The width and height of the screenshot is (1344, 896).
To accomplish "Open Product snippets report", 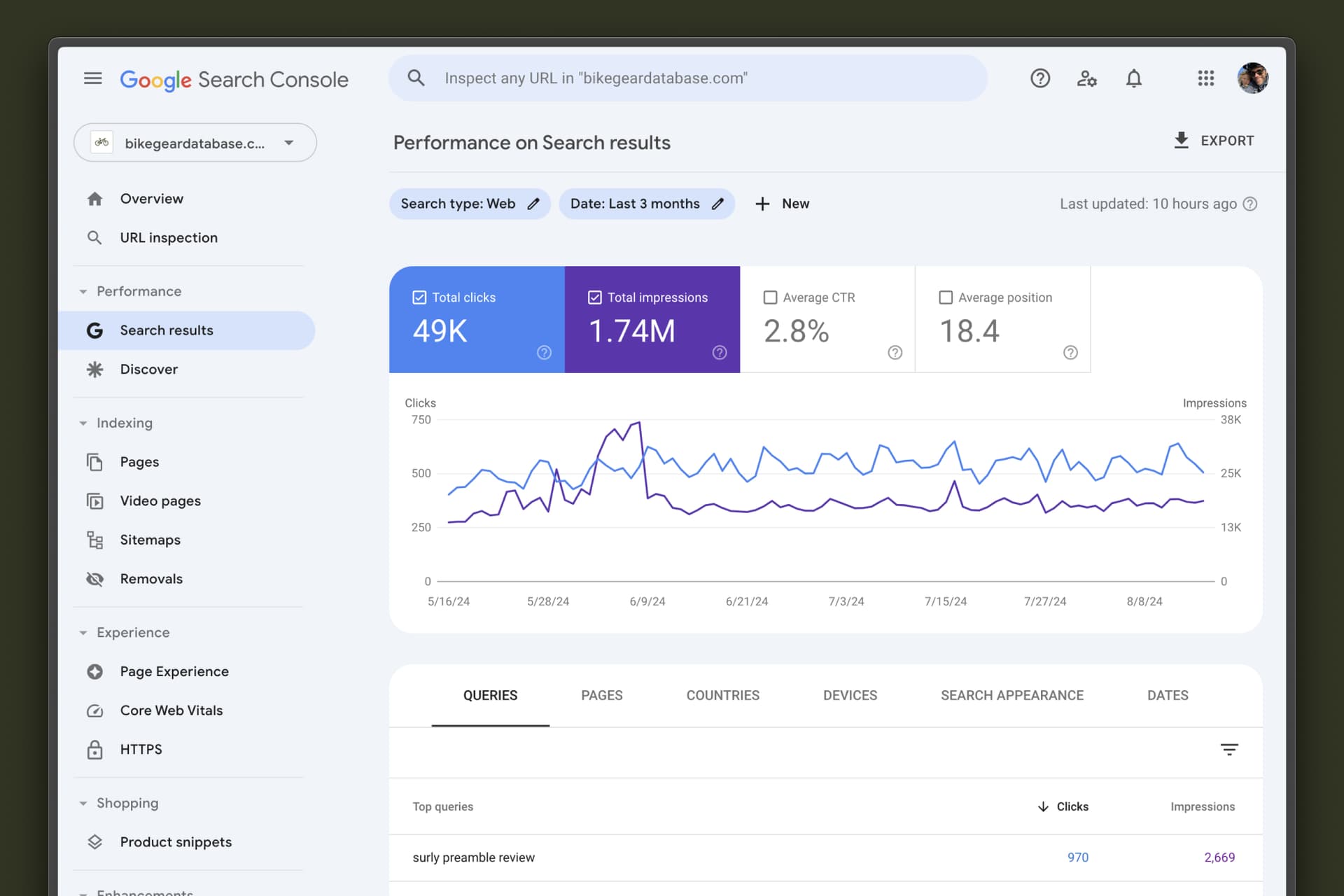I will (x=176, y=842).
